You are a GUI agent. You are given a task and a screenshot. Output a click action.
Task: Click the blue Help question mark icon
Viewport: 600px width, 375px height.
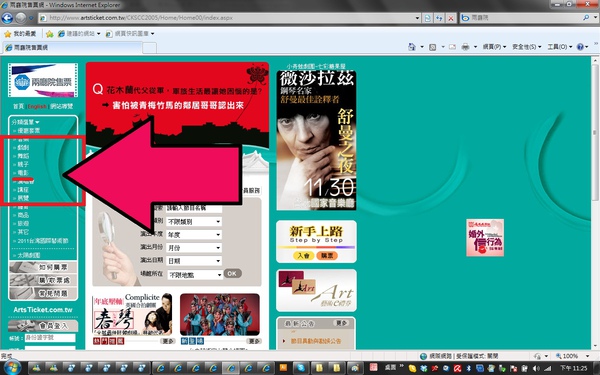(x=580, y=47)
